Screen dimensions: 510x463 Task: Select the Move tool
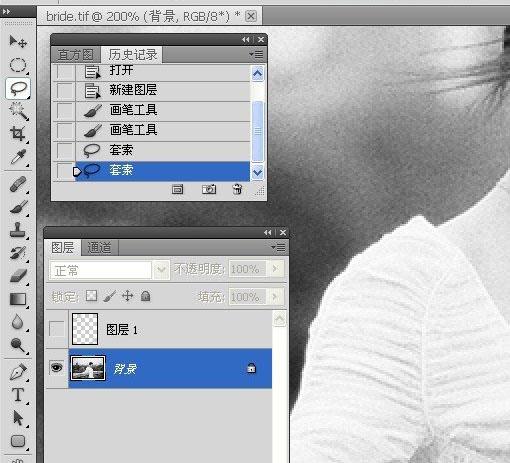tap(18, 42)
